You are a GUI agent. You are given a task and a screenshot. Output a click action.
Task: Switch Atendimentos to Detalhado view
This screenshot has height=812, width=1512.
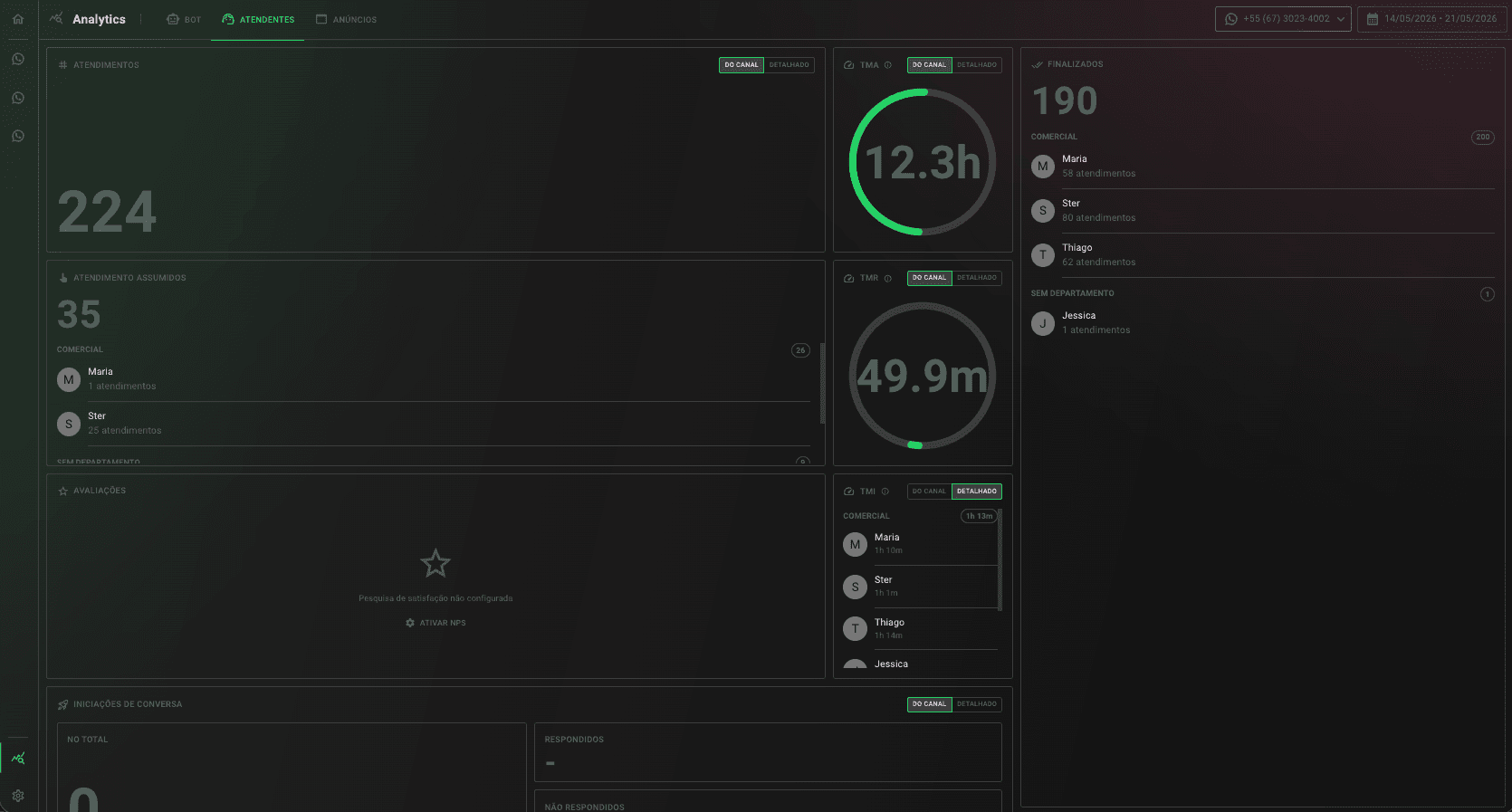click(789, 65)
